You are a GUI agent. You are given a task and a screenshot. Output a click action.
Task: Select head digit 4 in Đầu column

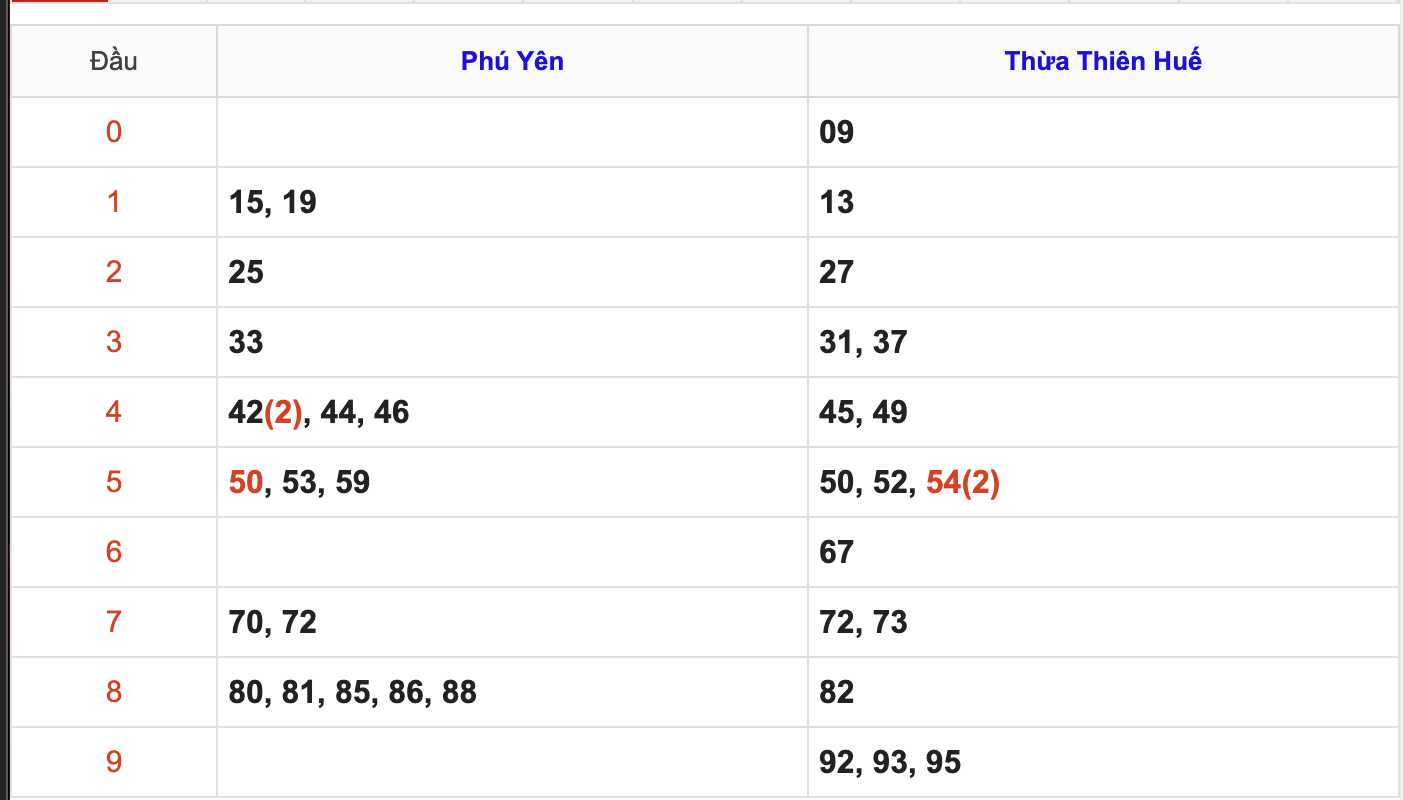pos(113,412)
